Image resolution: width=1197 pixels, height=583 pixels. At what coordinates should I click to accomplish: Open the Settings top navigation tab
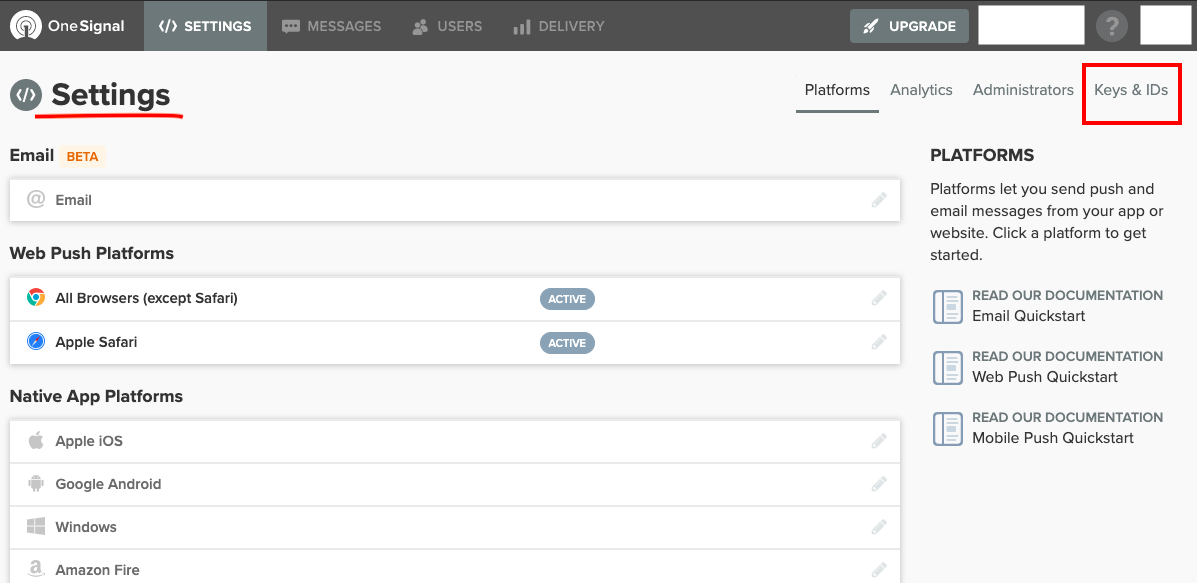click(x=205, y=26)
